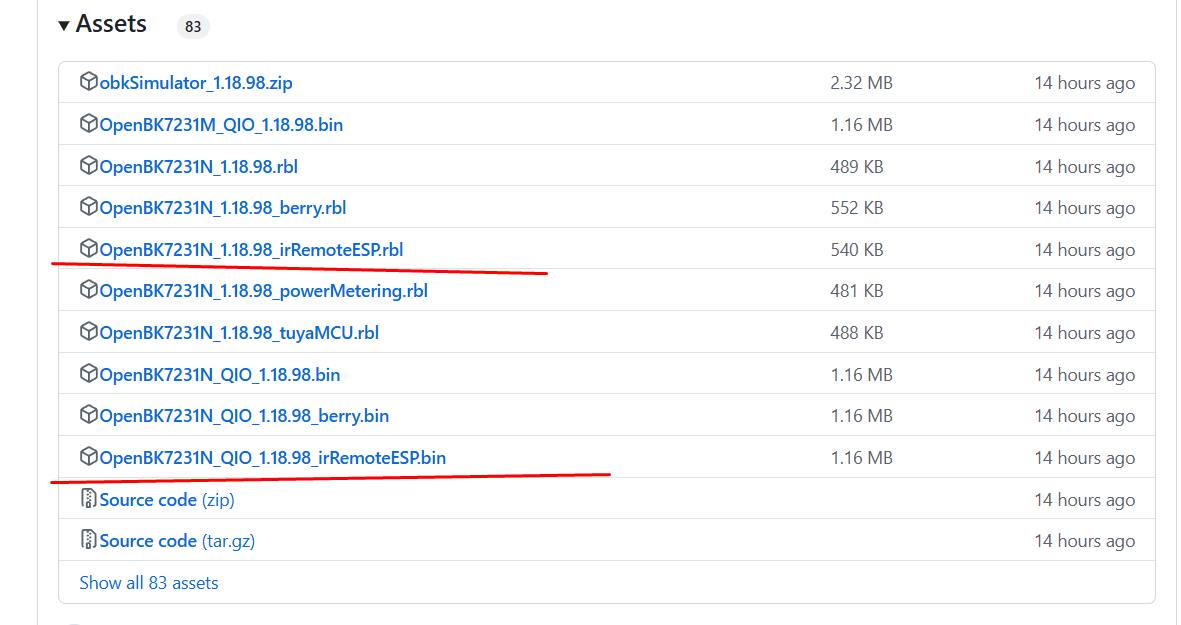The height and width of the screenshot is (625, 1181).
Task: Click the 2.32 MB size text
Action: (x=862, y=83)
